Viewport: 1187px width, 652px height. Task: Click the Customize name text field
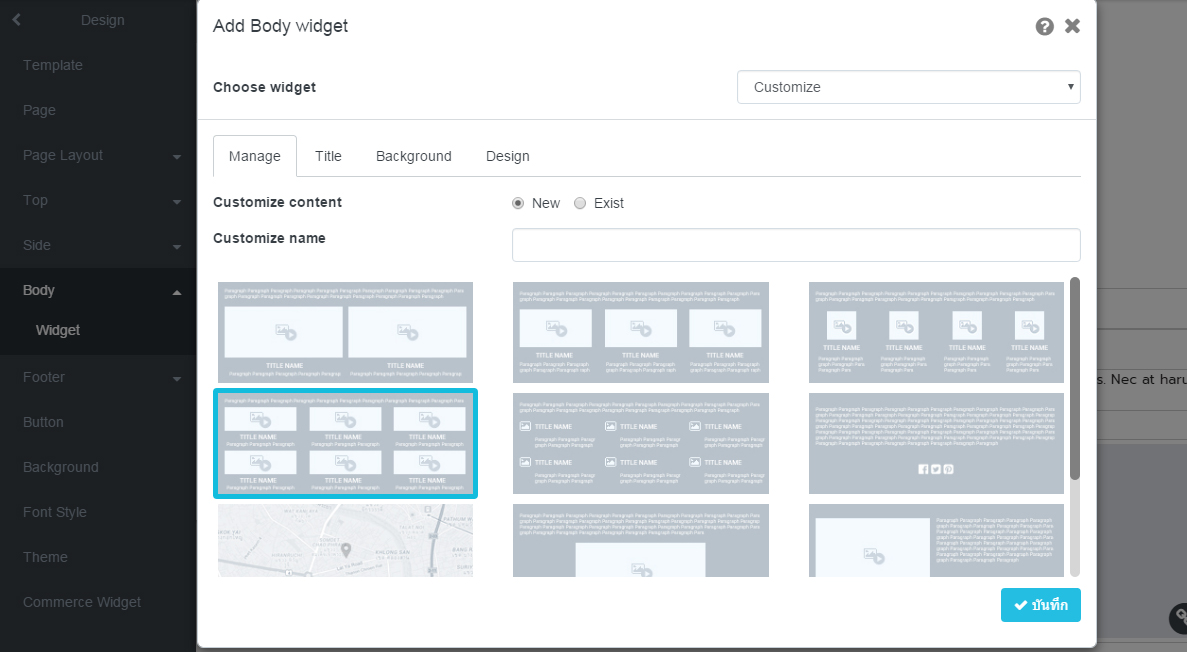coord(796,245)
